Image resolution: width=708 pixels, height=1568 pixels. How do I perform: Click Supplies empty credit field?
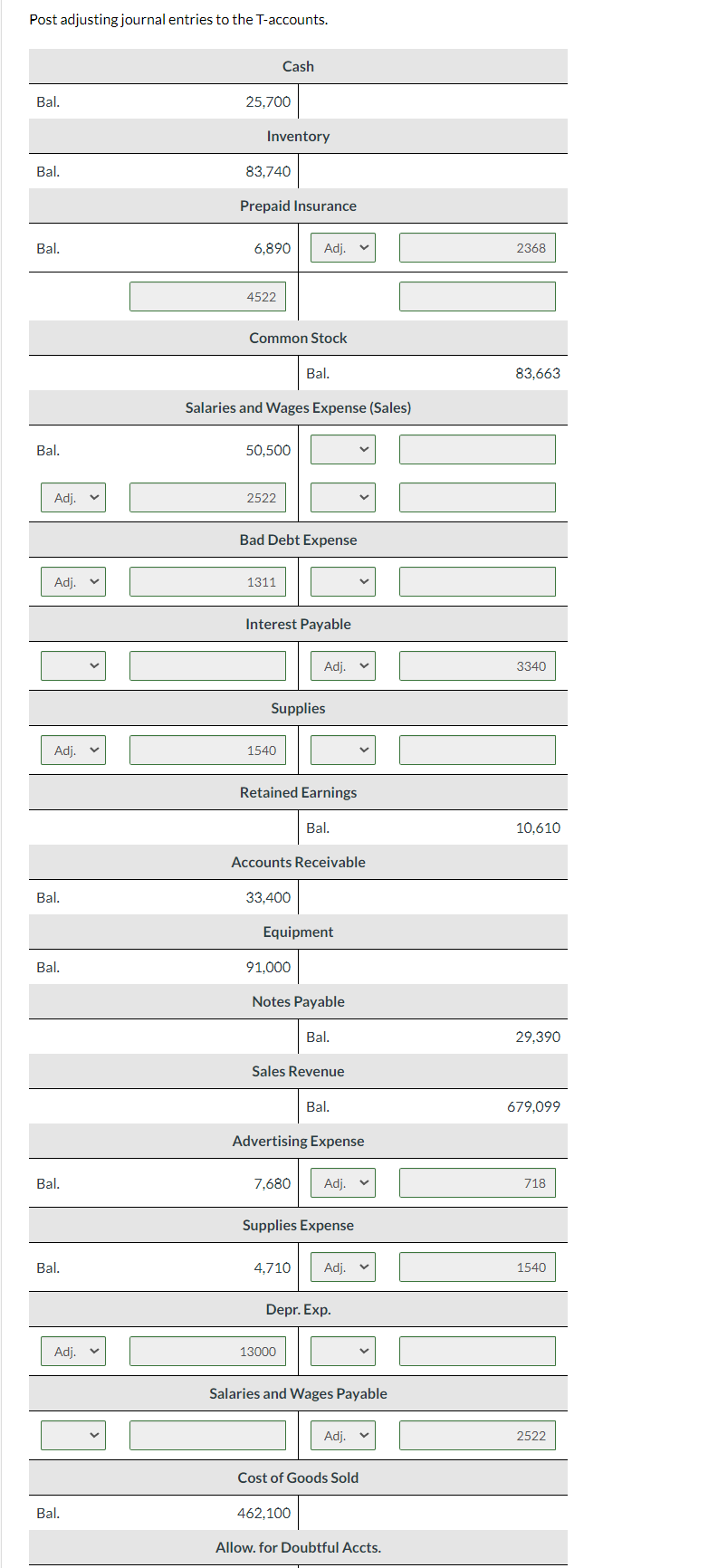click(x=477, y=751)
